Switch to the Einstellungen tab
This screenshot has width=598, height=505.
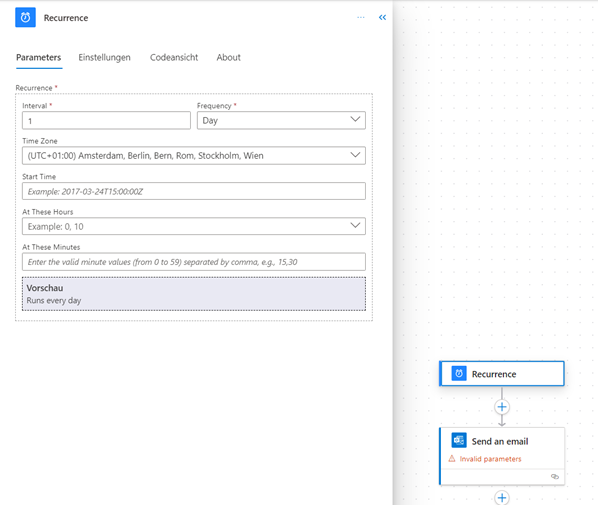104,58
